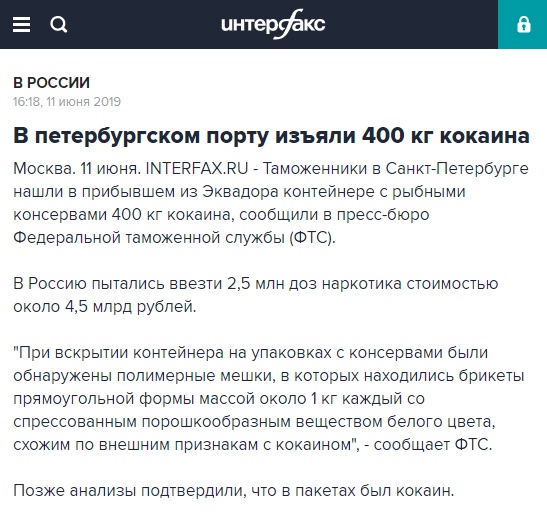Open search with the magnifier icon
Viewport: 547px width, 514px height.
58,25
